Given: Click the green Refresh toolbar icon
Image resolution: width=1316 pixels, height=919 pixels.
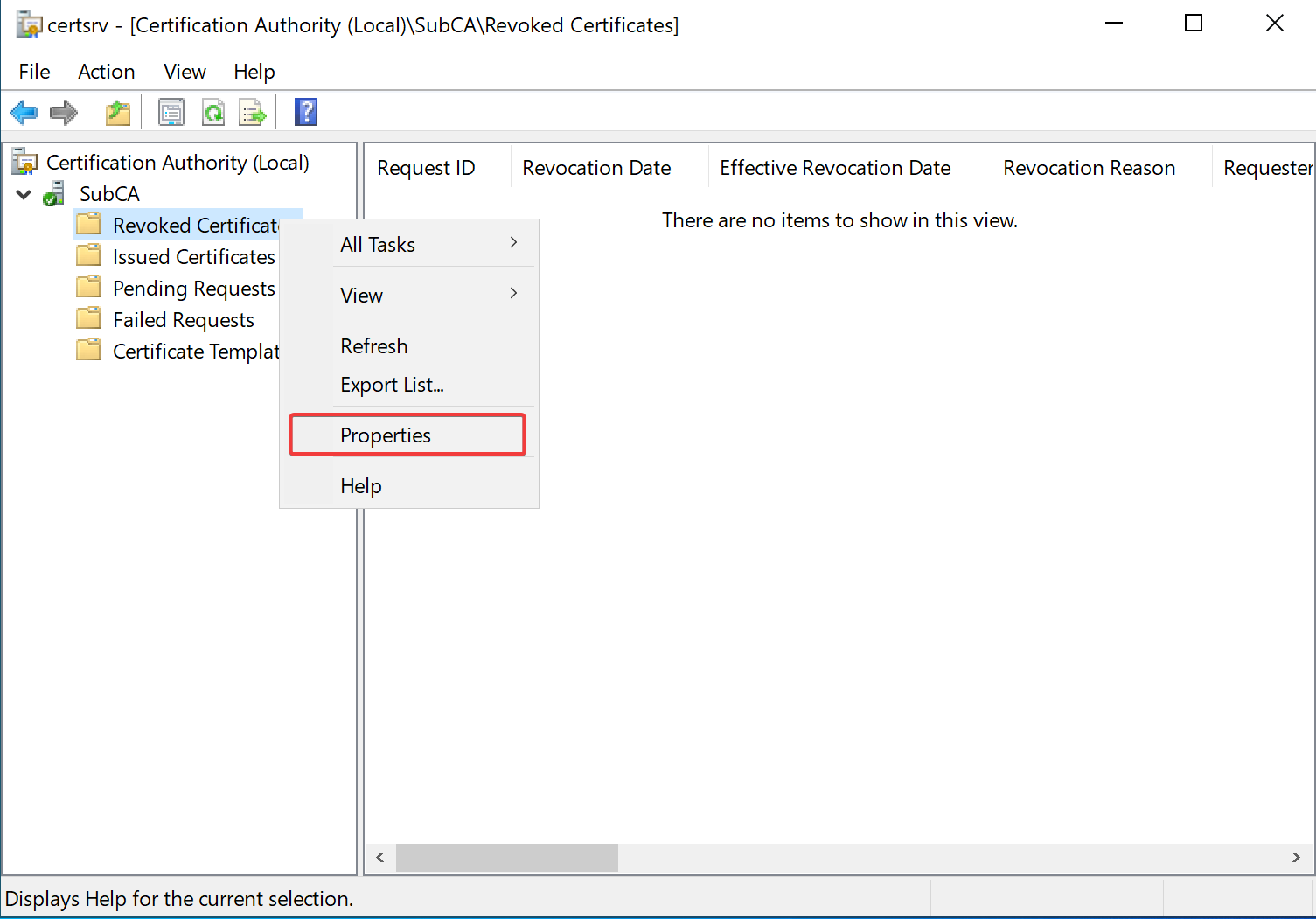Looking at the screenshot, I should (213, 112).
